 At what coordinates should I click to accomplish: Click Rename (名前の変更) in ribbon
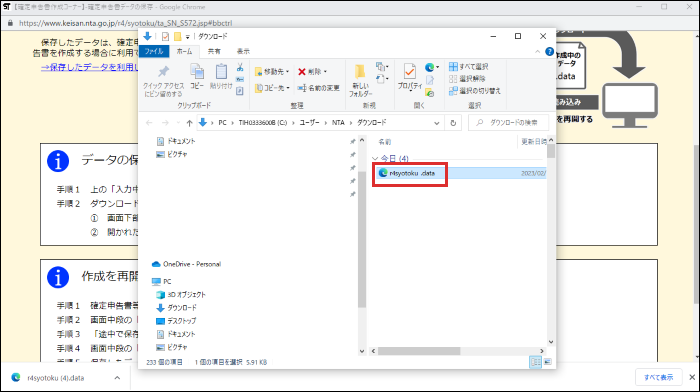[x=319, y=88]
